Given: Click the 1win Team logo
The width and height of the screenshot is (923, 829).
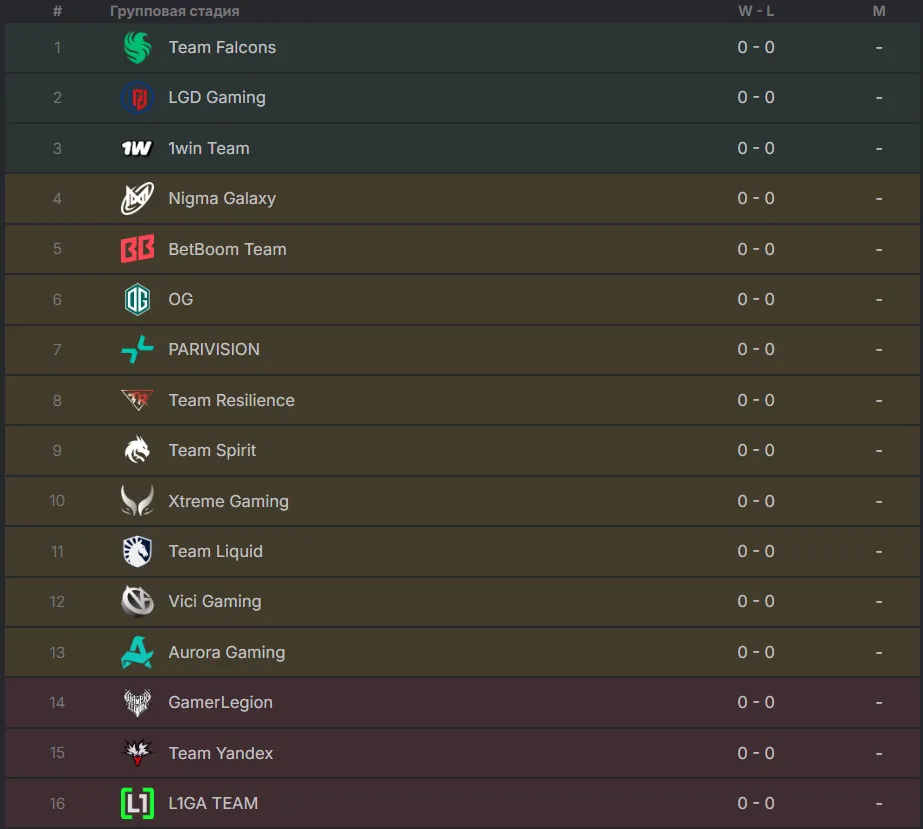Looking at the screenshot, I should pyautogui.click(x=137, y=148).
